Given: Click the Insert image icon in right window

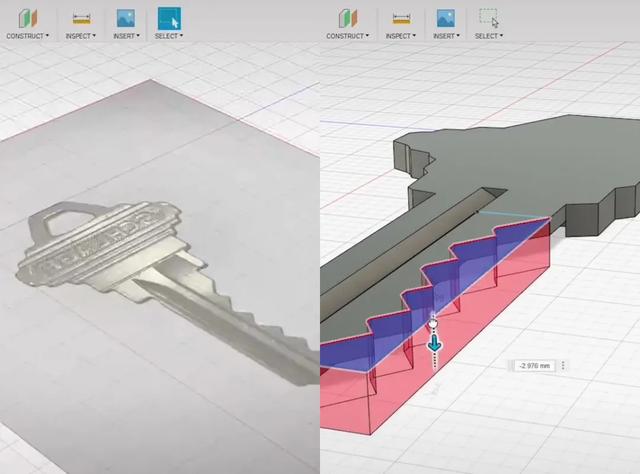Looking at the screenshot, I should 446,18.
